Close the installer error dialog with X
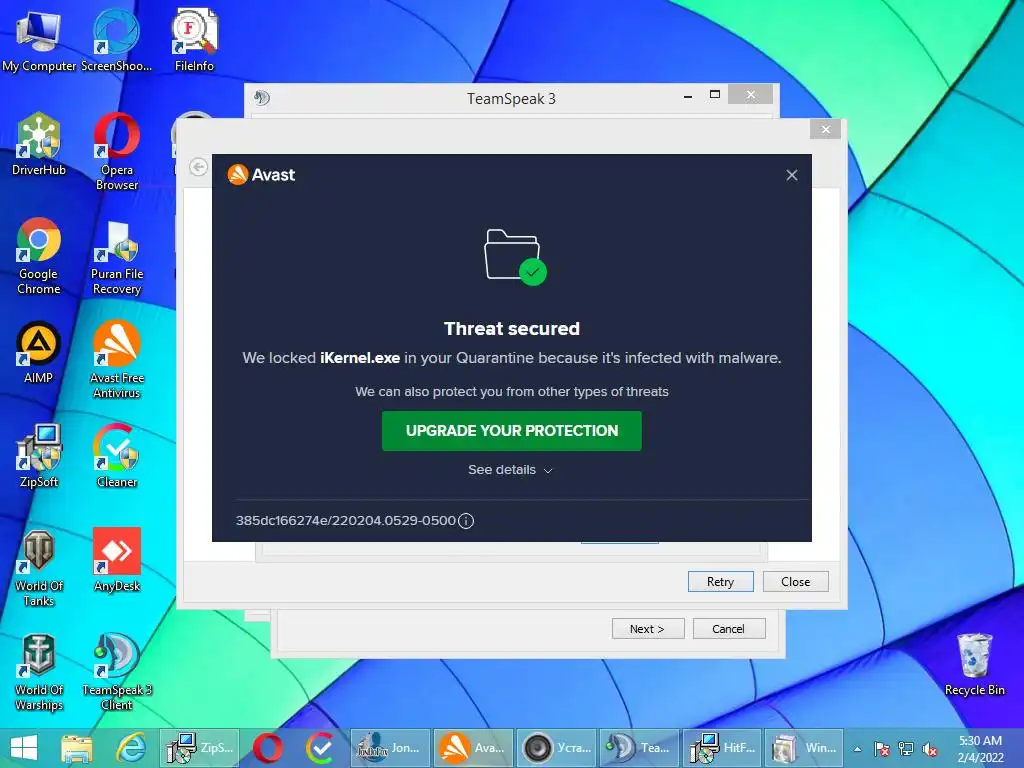Image resolution: width=1024 pixels, height=768 pixels. click(x=825, y=129)
